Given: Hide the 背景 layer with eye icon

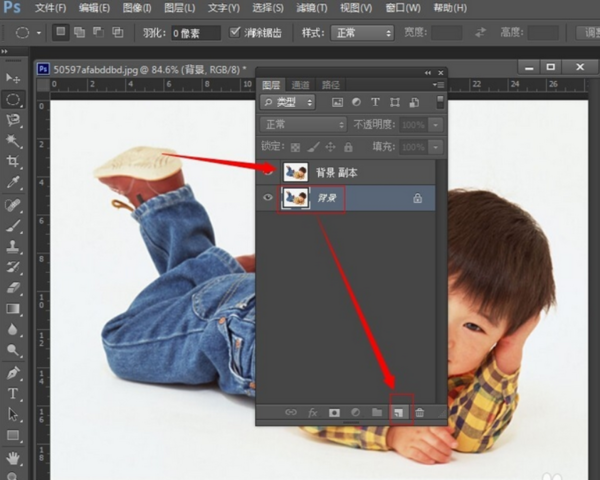Looking at the screenshot, I should click(x=267, y=198).
